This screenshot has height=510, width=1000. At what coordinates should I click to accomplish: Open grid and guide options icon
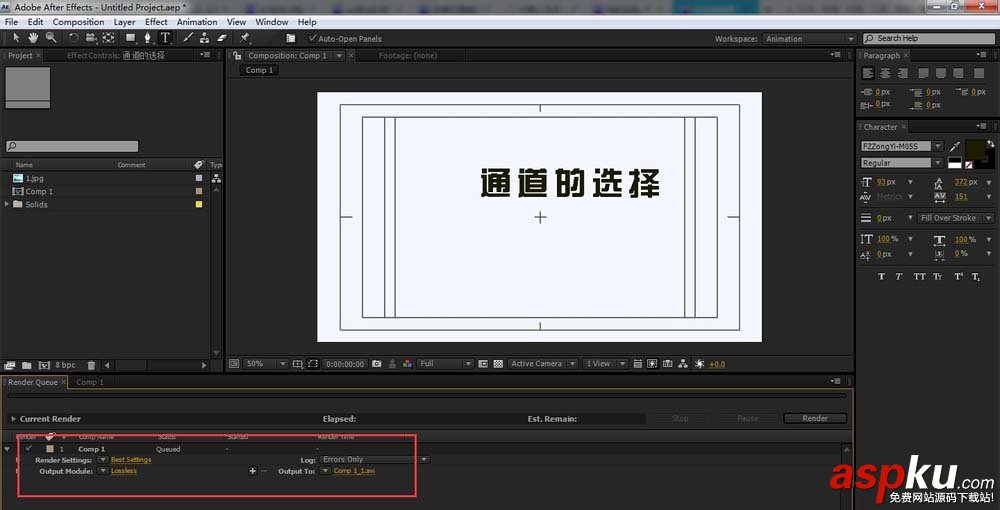(x=298, y=363)
